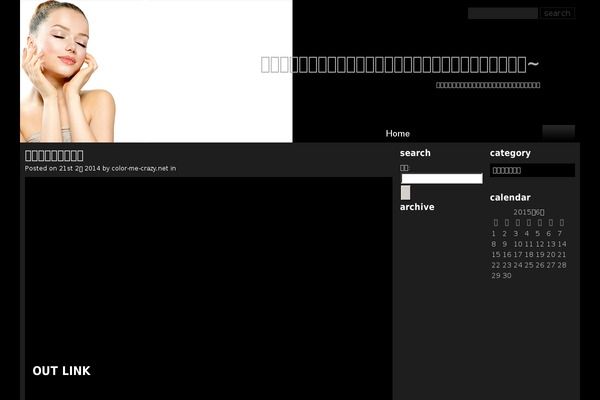Click calendar day 28
Screen dimensions: 600x400
tap(562, 265)
